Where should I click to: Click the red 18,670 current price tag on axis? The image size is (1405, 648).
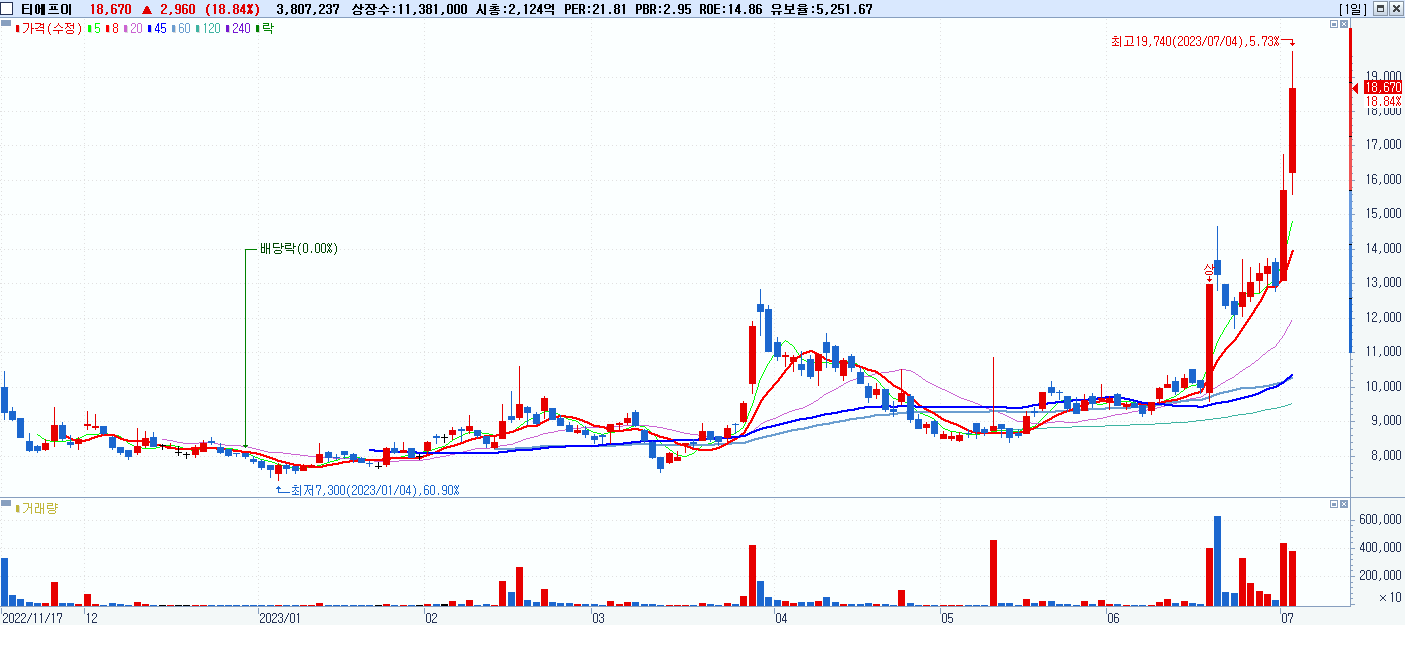point(1383,88)
